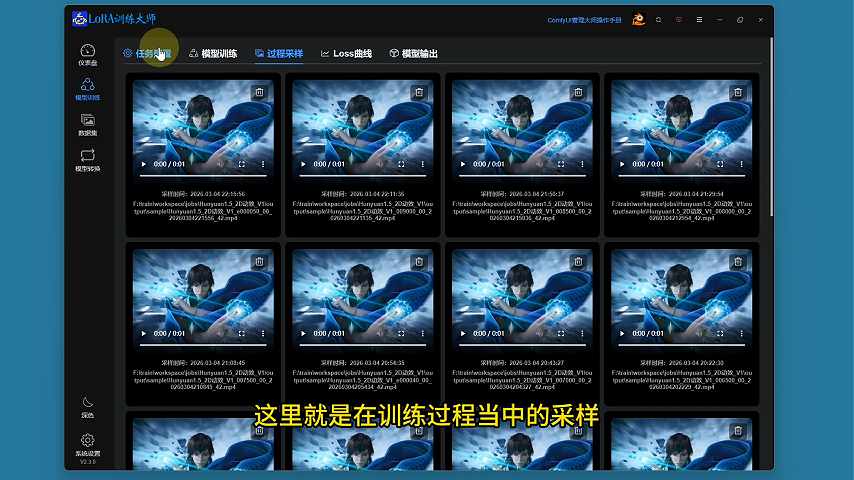Screen dimensions: 854x480
Task: Mute the 20:54:35 sample video
Action: click(380, 333)
